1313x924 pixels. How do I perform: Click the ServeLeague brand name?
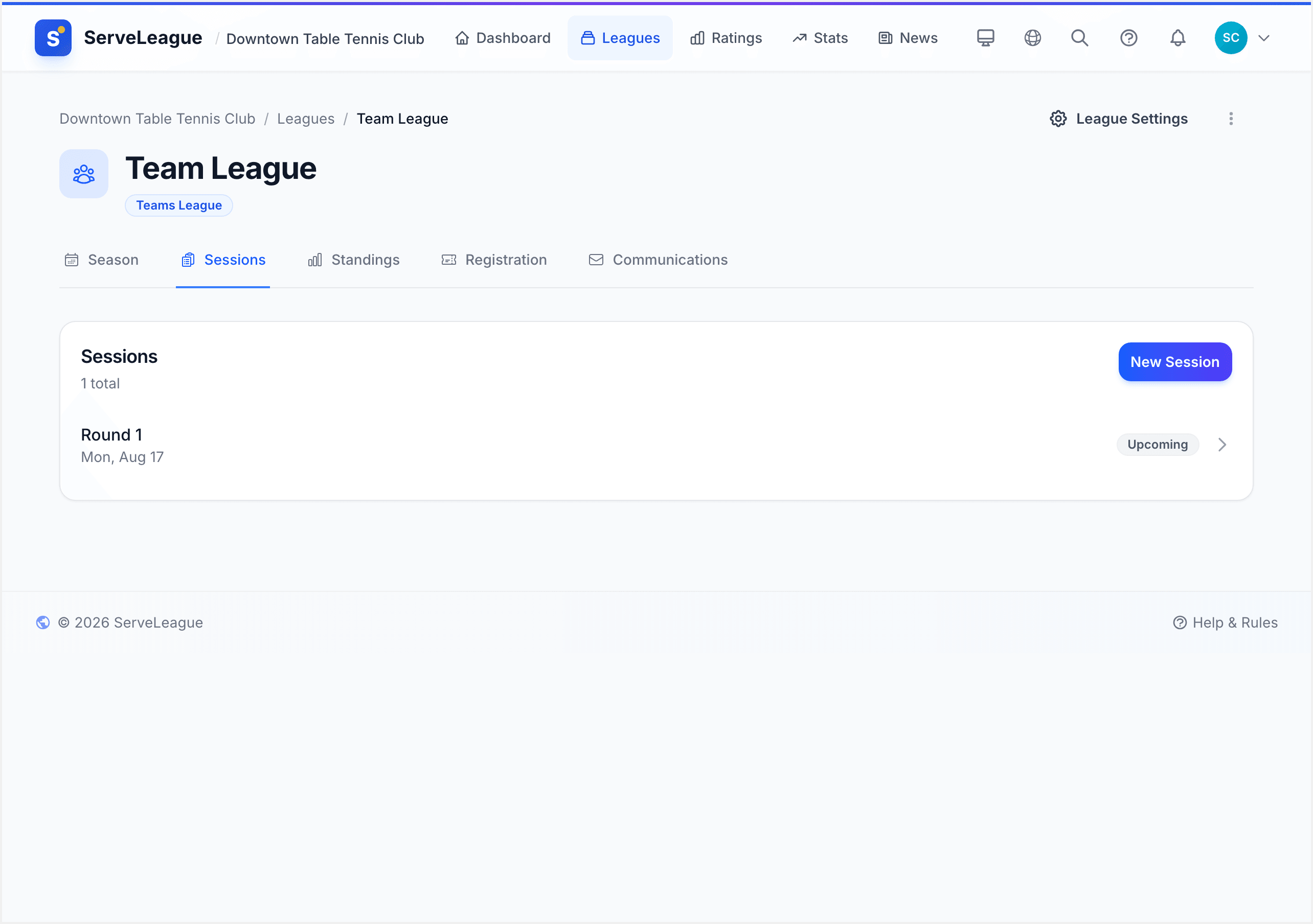[x=143, y=38]
